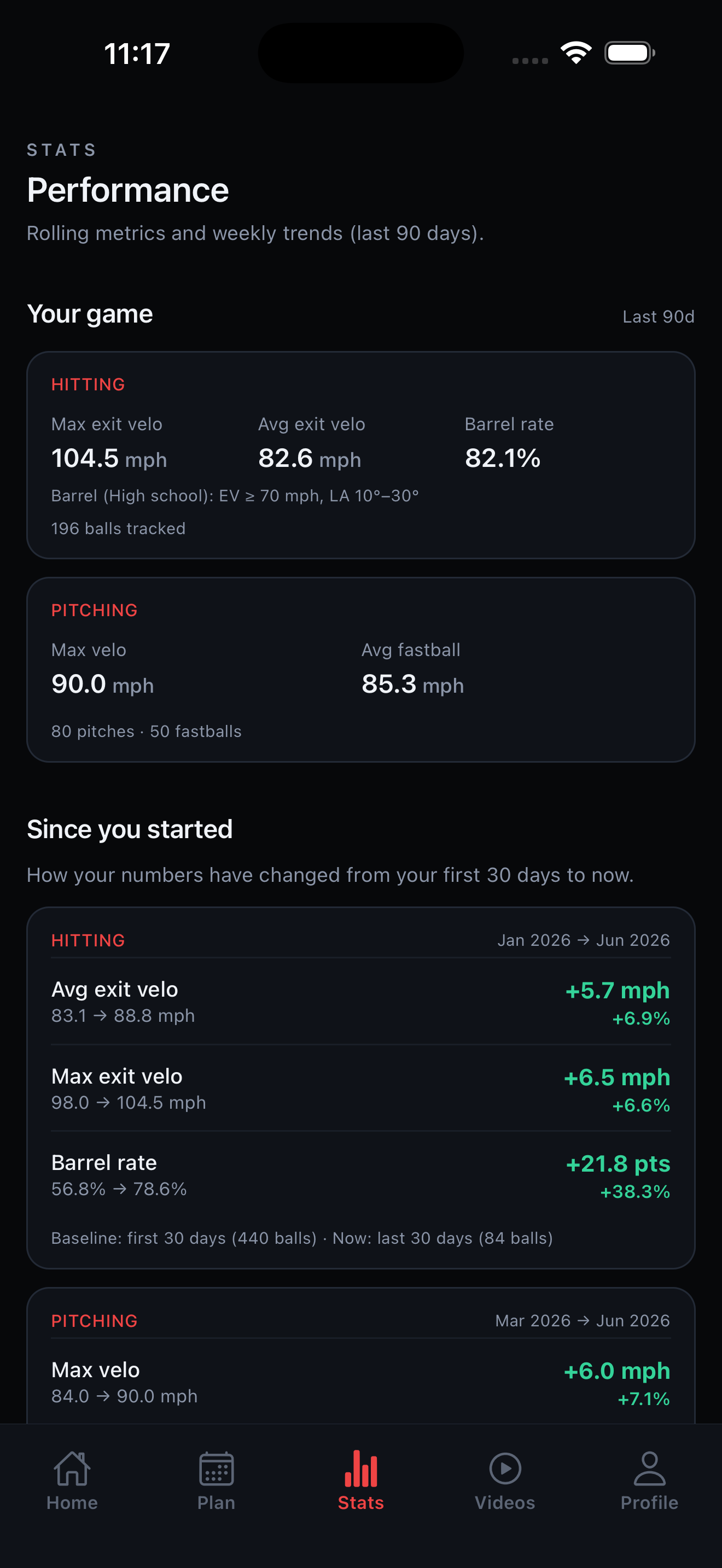This screenshot has width=722, height=1568.
Task: Tap the Jan 2026 to Jun 2026 range
Action: (583, 940)
